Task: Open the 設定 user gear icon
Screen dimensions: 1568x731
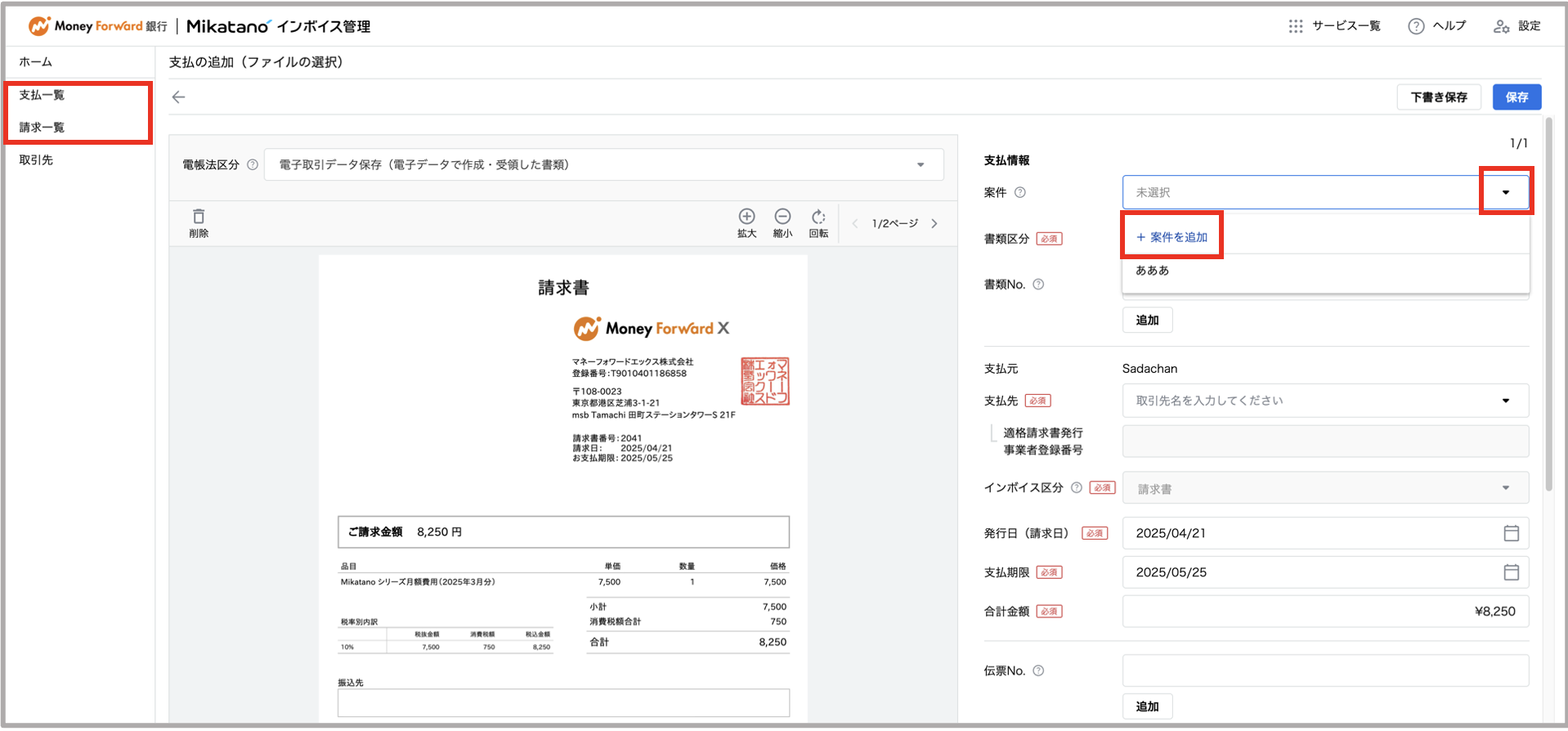Action: 1501,26
